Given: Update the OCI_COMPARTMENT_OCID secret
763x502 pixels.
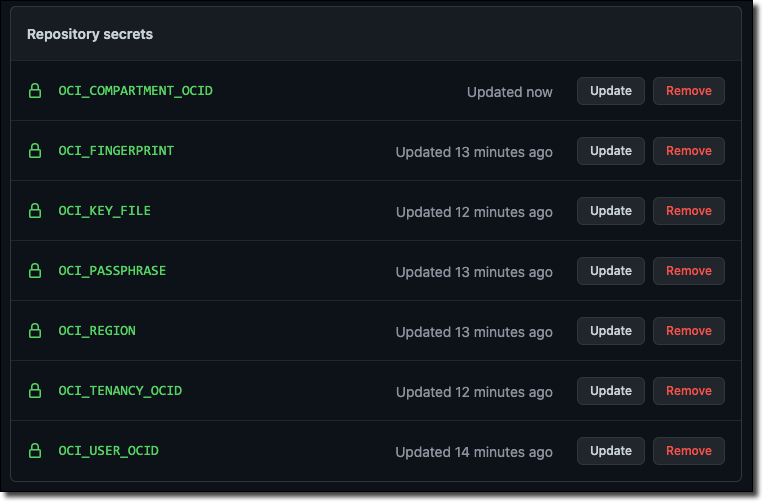Looking at the screenshot, I should point(610,91).
